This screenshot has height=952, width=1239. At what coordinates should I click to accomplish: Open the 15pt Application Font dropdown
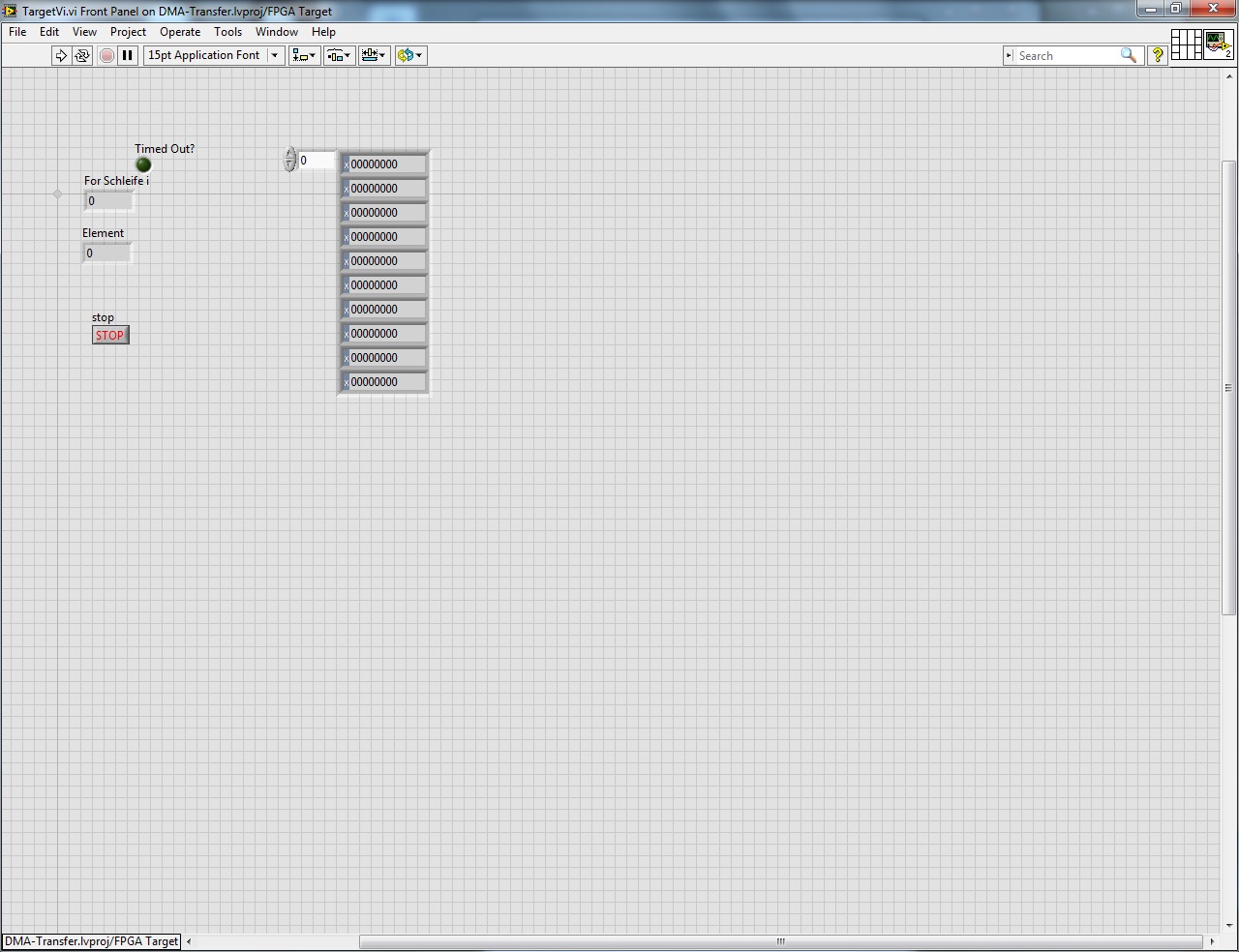214,55
